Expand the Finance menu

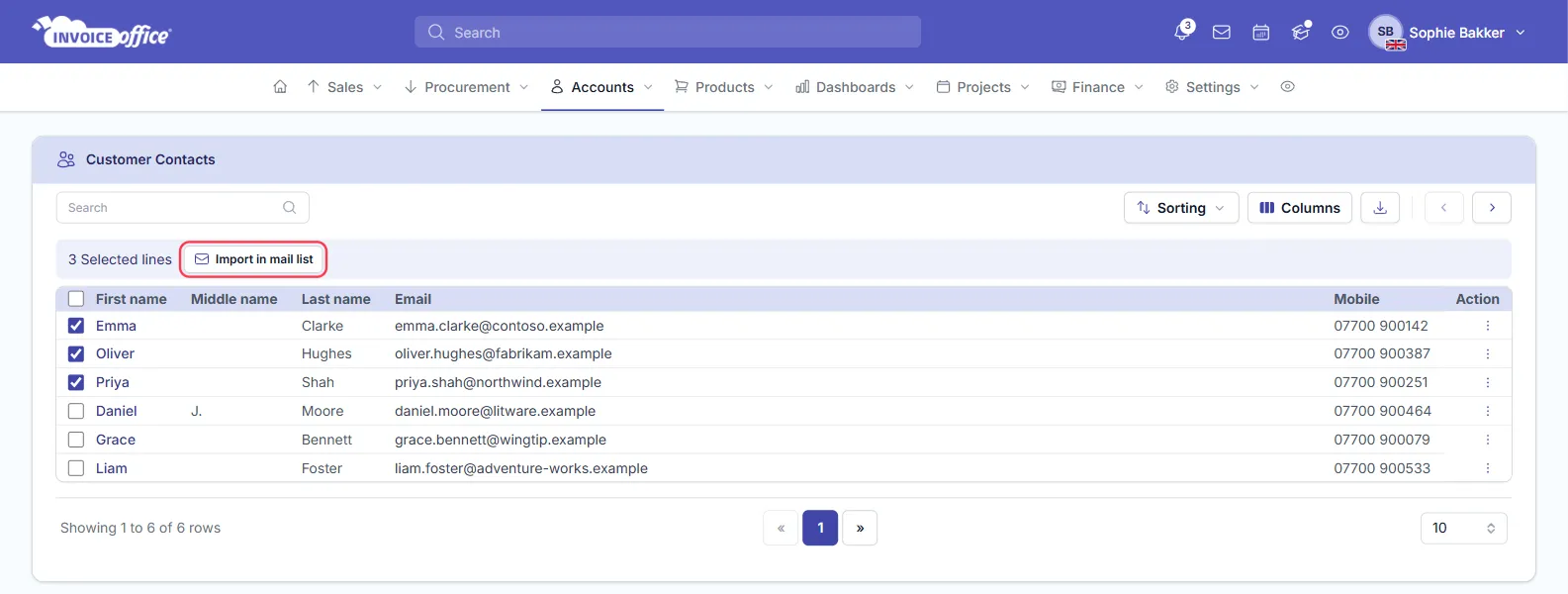[x=1098, y=87]
